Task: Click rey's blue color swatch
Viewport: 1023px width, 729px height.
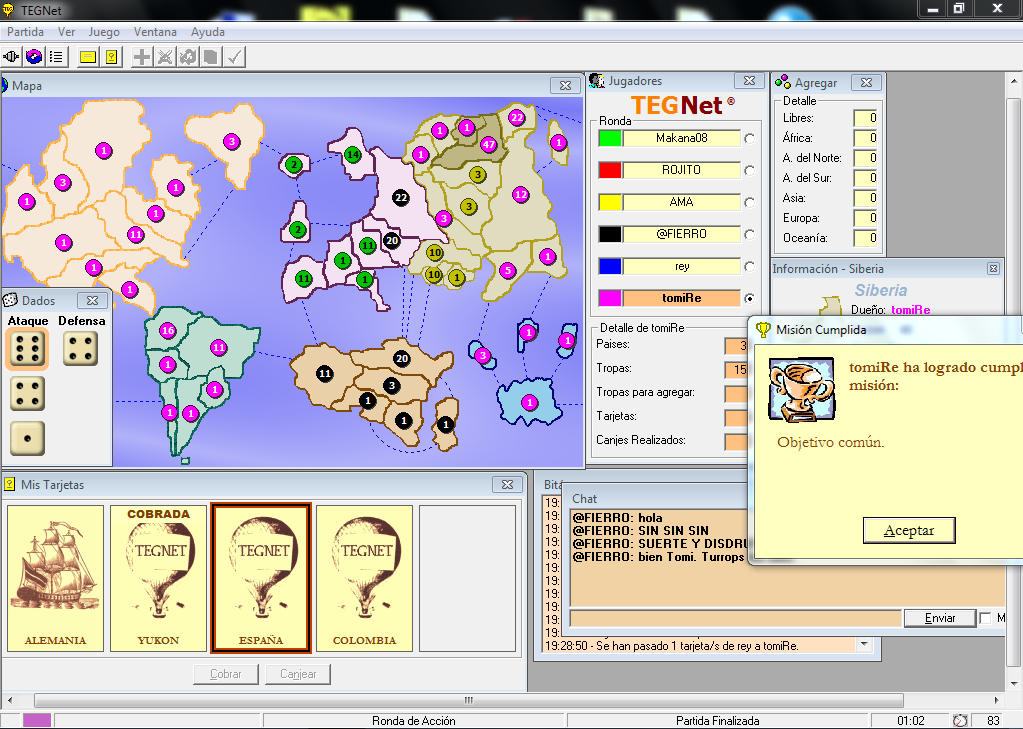Action: [x=610, y=266]
